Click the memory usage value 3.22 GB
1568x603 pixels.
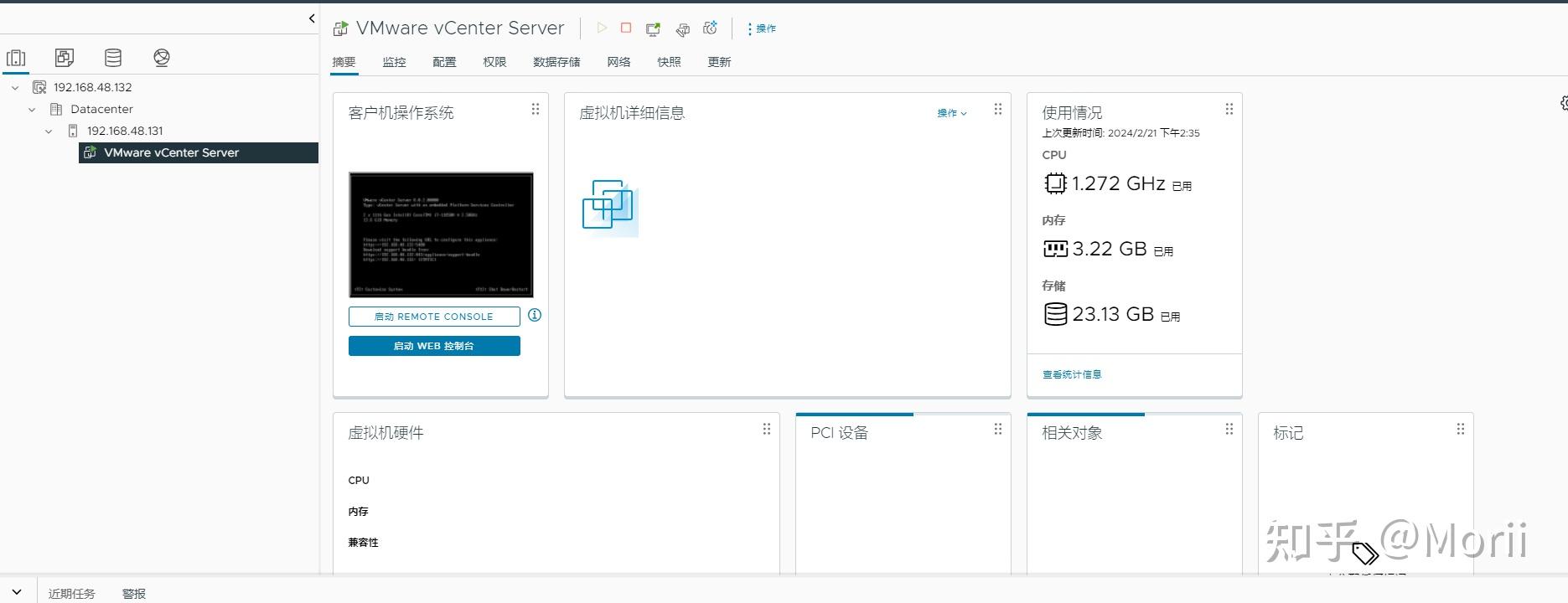click(x=1110, y=249)
